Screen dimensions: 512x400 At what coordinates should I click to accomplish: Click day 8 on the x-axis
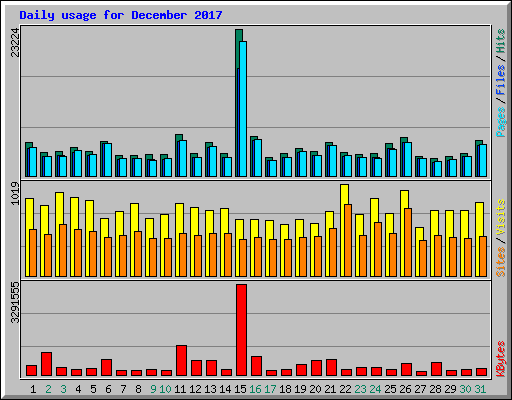click(x=138, y=389)
